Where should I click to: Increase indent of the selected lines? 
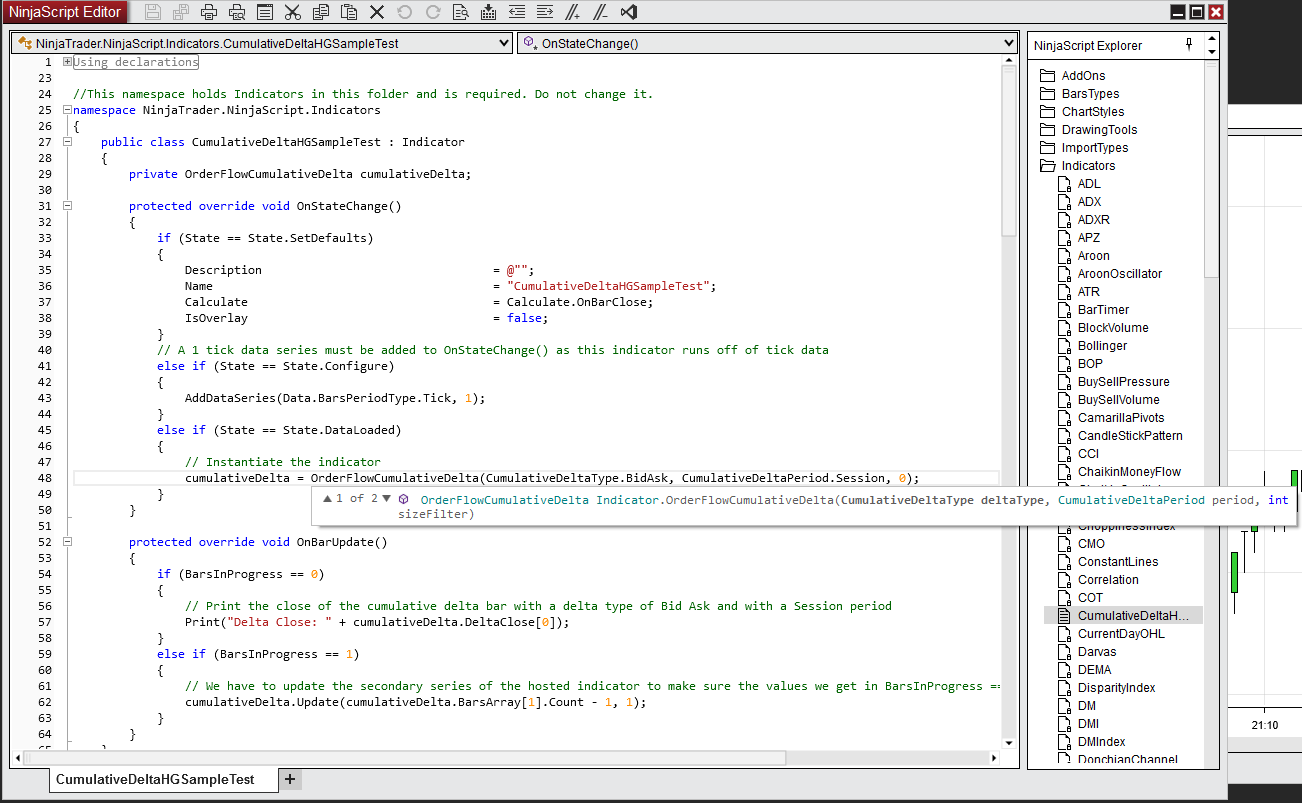pyautogui.click(x=545, y=12)
